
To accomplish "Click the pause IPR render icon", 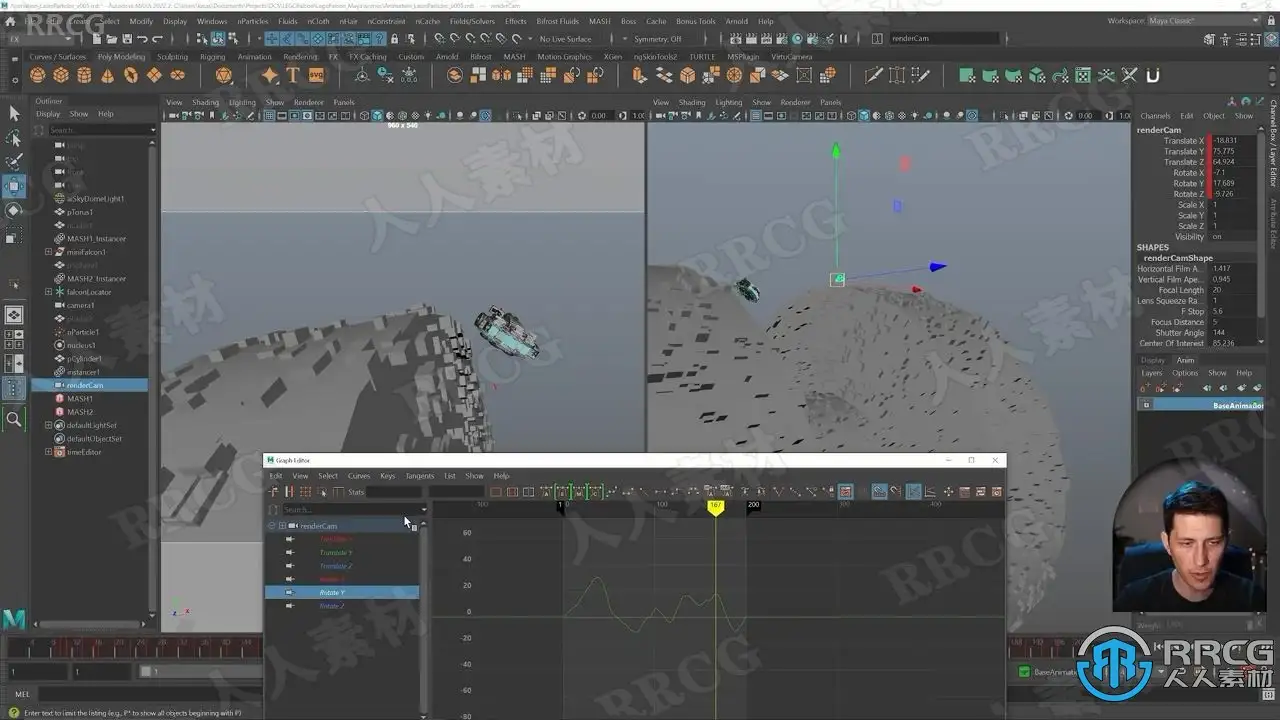I will (843, 39).
